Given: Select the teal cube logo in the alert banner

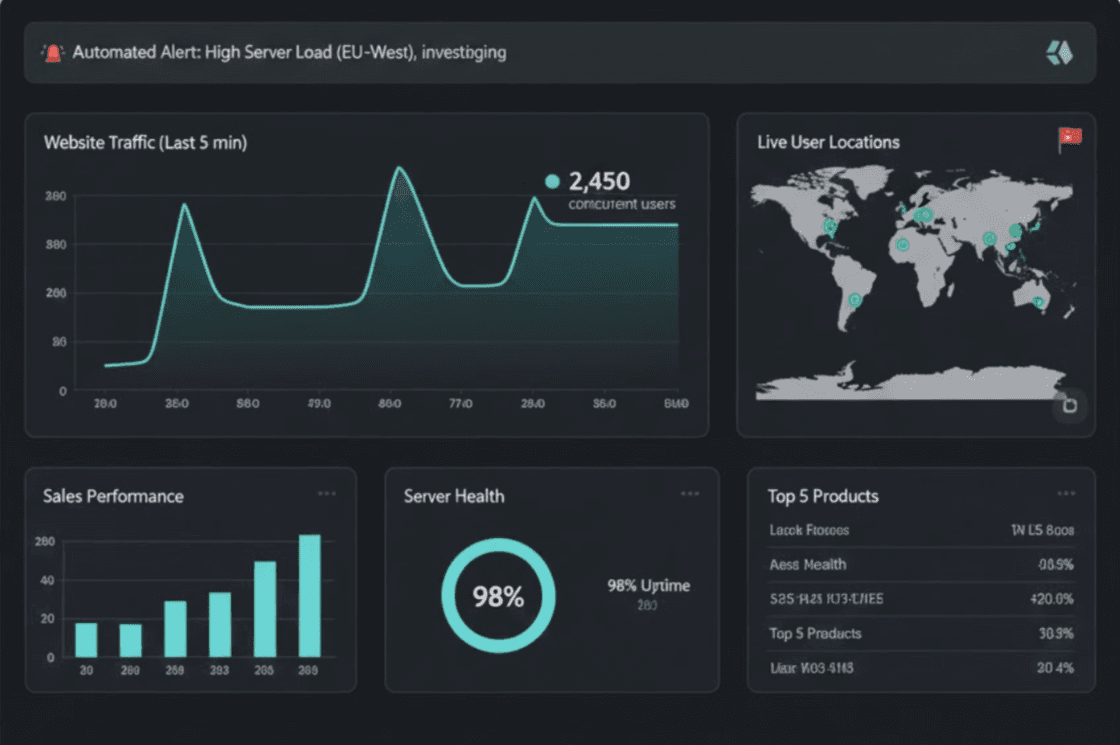Looking at the screenshot, I should pyautogui.click(x=1058, y=51).
